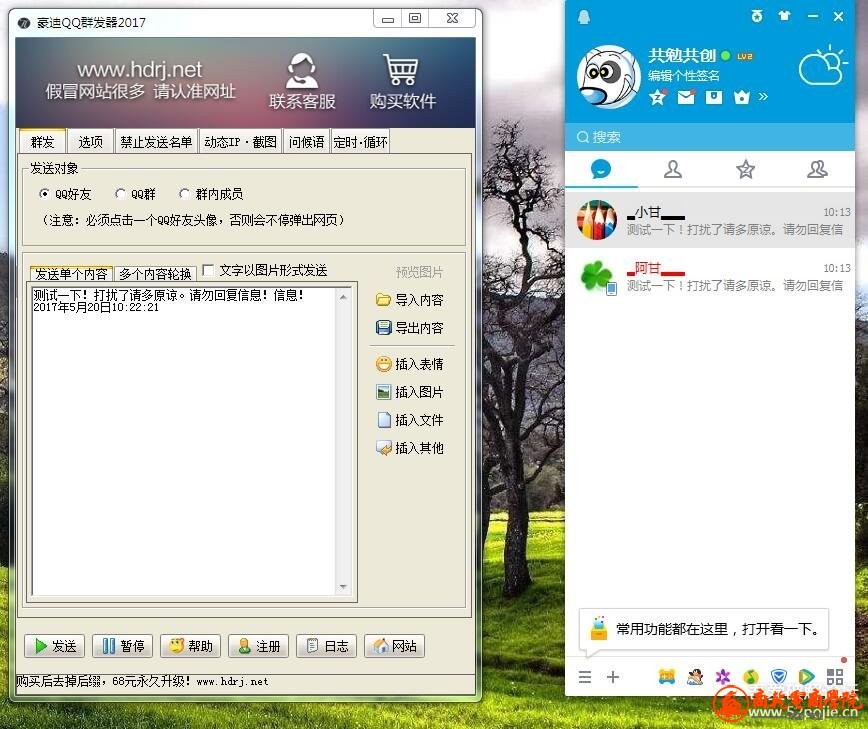Click 插入图片 insert image
868x729 pixels.
pyautogui.click(x=410, y=392)
